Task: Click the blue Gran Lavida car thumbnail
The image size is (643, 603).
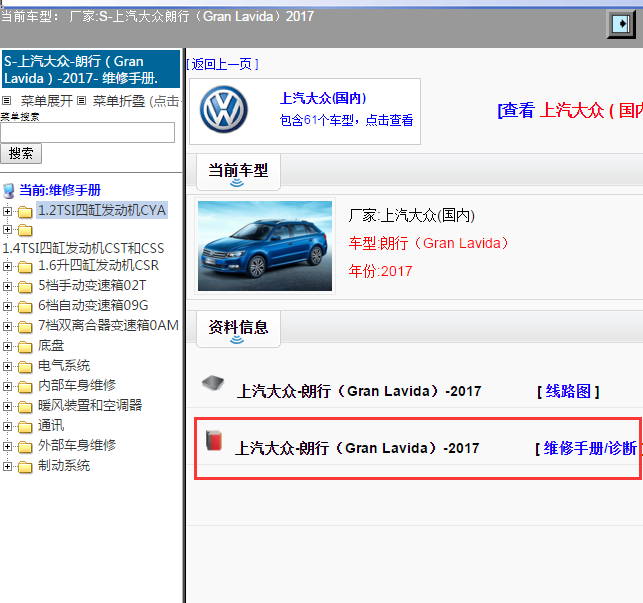Action: 265,246
